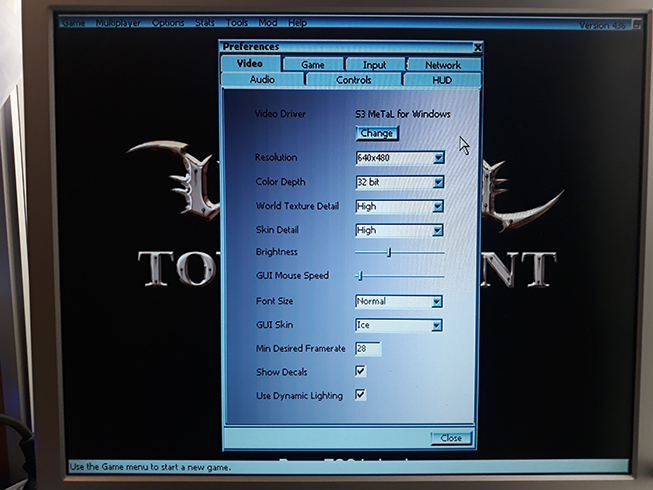Click the GUI Mouse Speed slider handle
The image size is (653, 490).
(361, 276)
